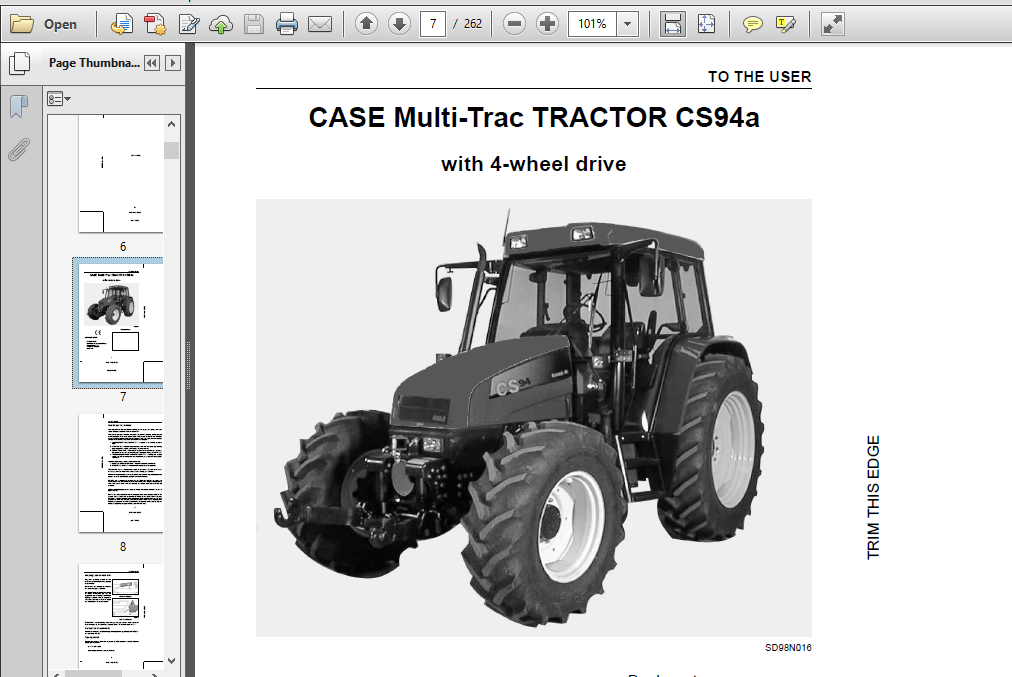This screenshot has width=1012, height=677.
Task: Click the Print icon
Action: point(287,25)
